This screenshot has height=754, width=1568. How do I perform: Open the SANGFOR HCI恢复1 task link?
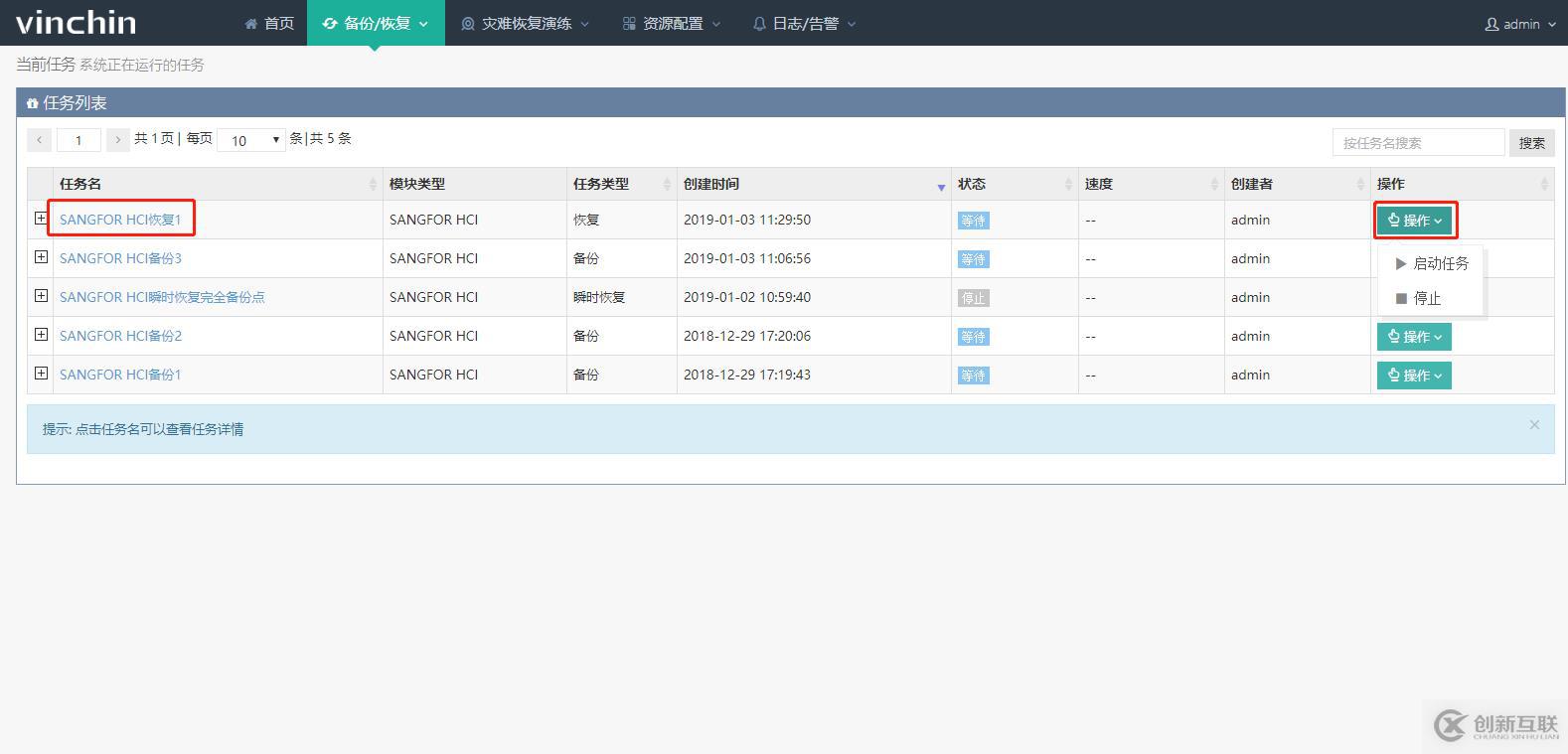pyautogui.click(x=120, y=220)
